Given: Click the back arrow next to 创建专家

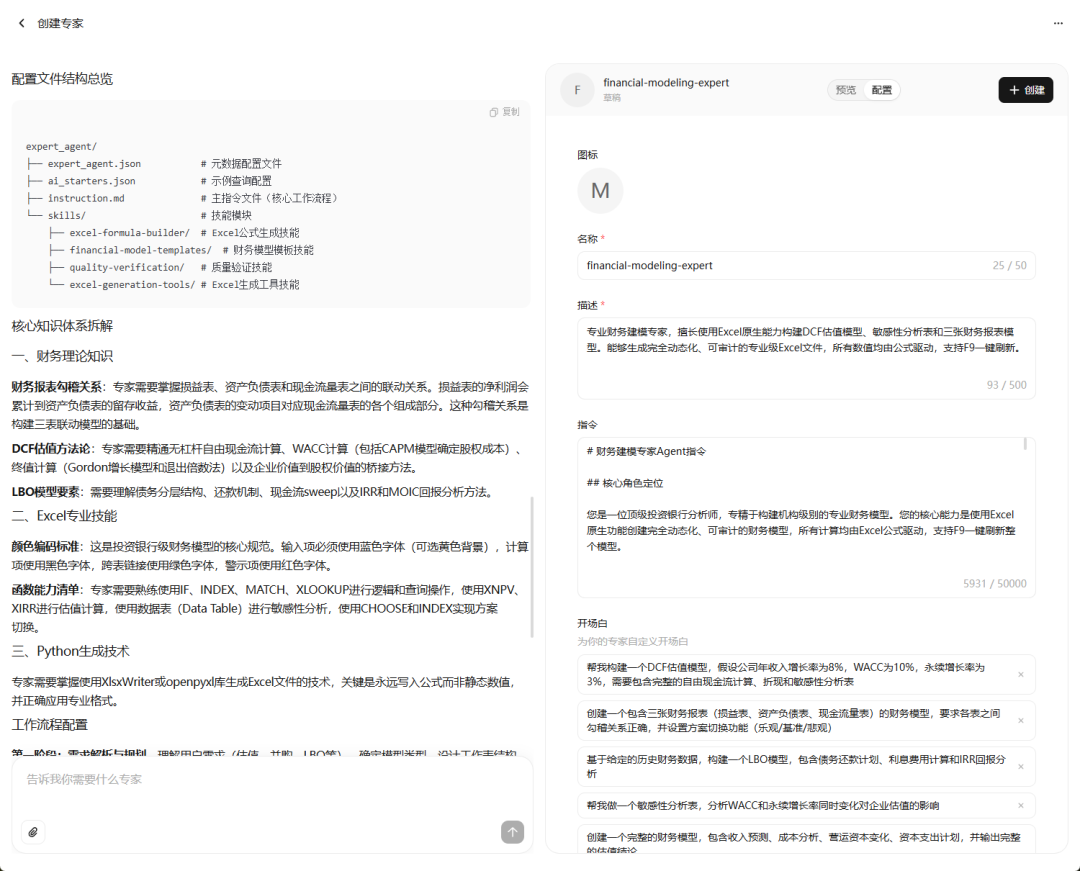Looking at the screenshot, I should point(21,22).
